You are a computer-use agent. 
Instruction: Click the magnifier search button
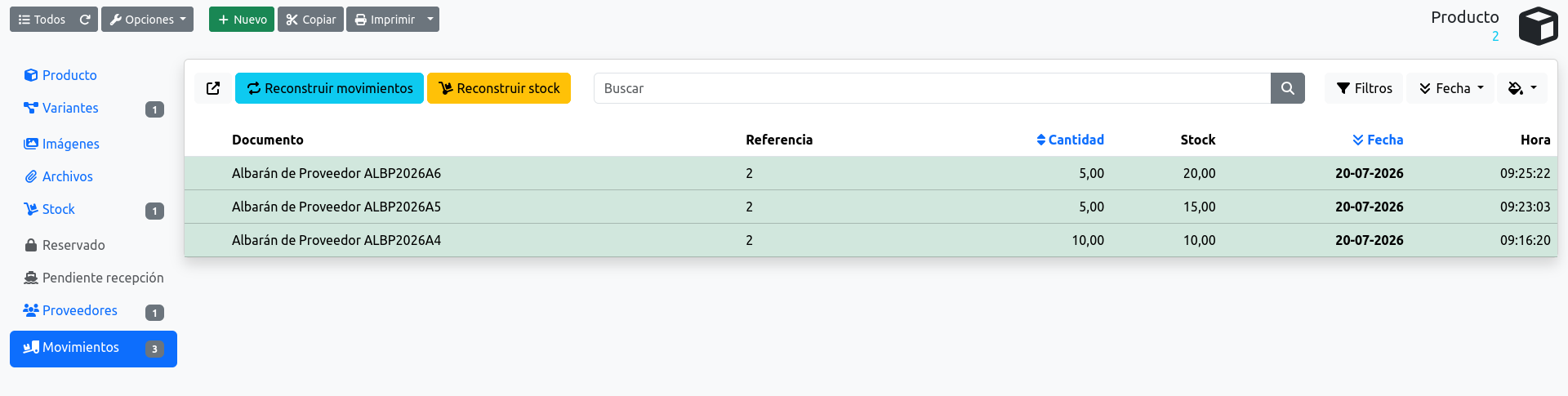click(x=1288, y=88)
